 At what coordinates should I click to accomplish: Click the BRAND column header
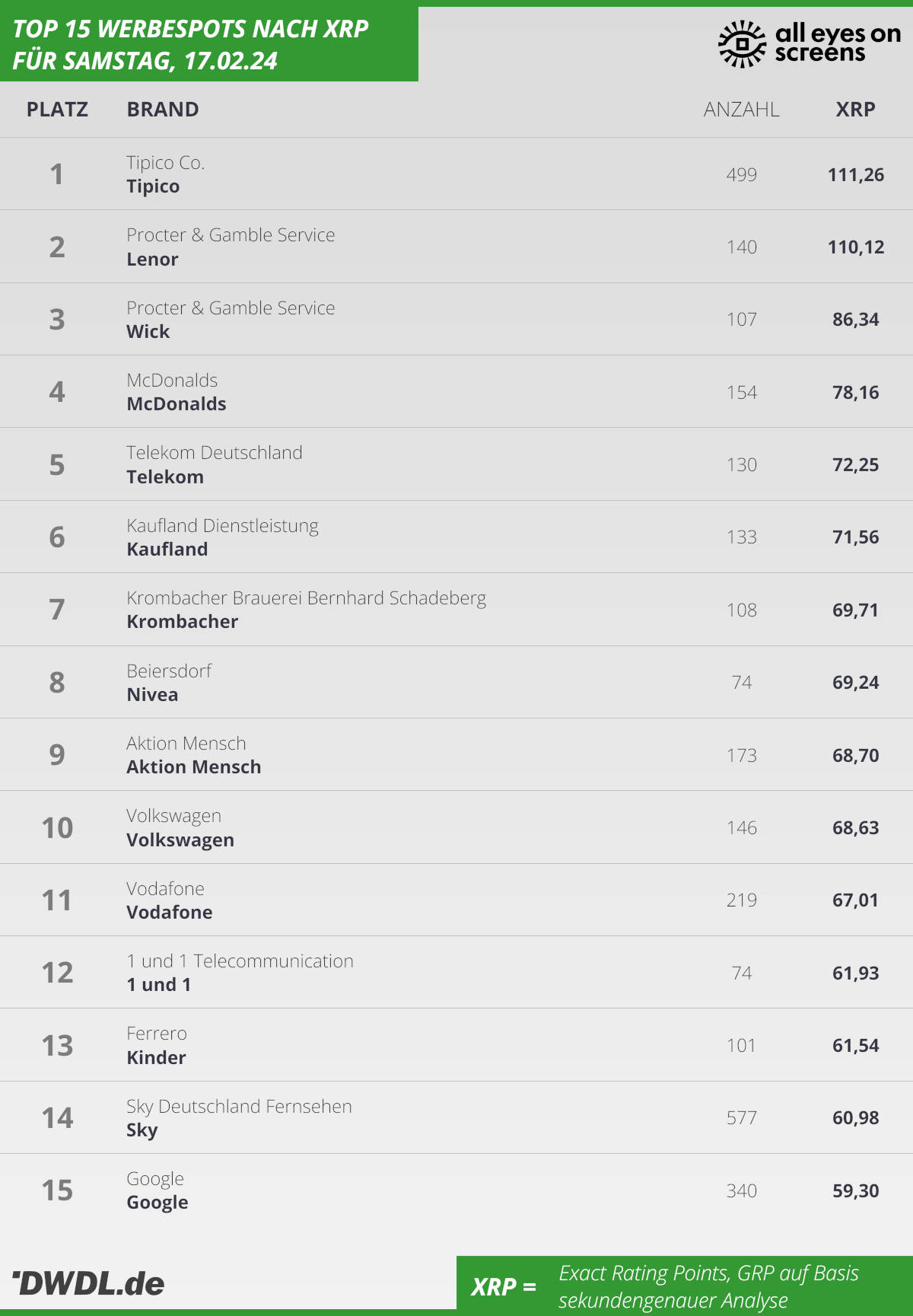pos(163,110)
